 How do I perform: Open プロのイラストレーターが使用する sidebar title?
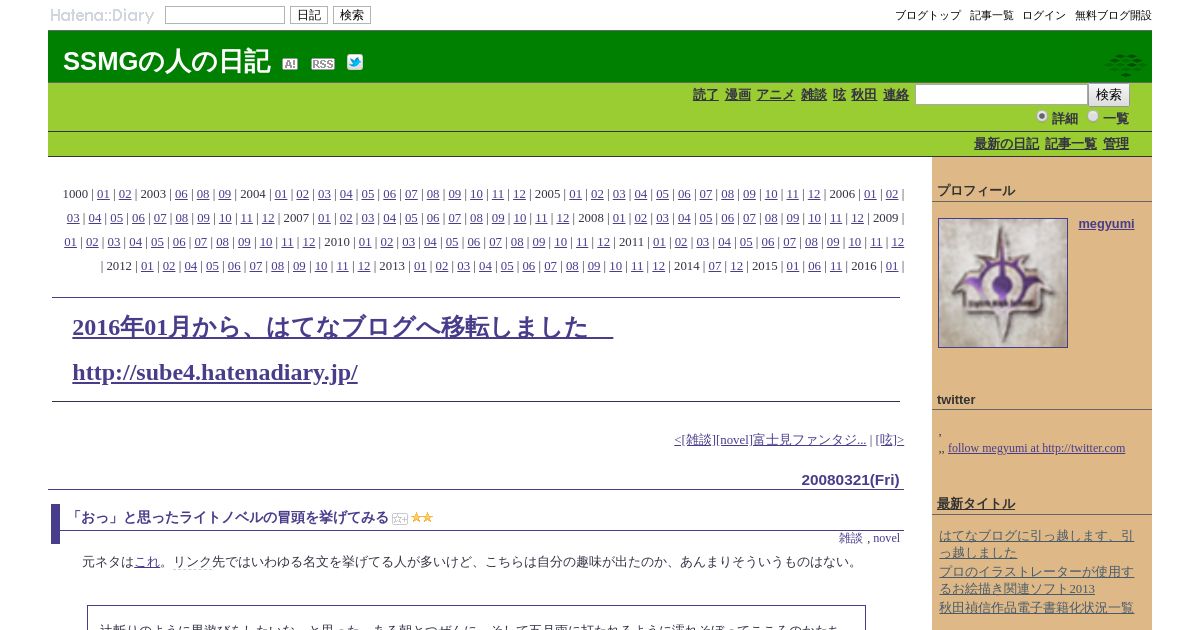[1036, 580]
